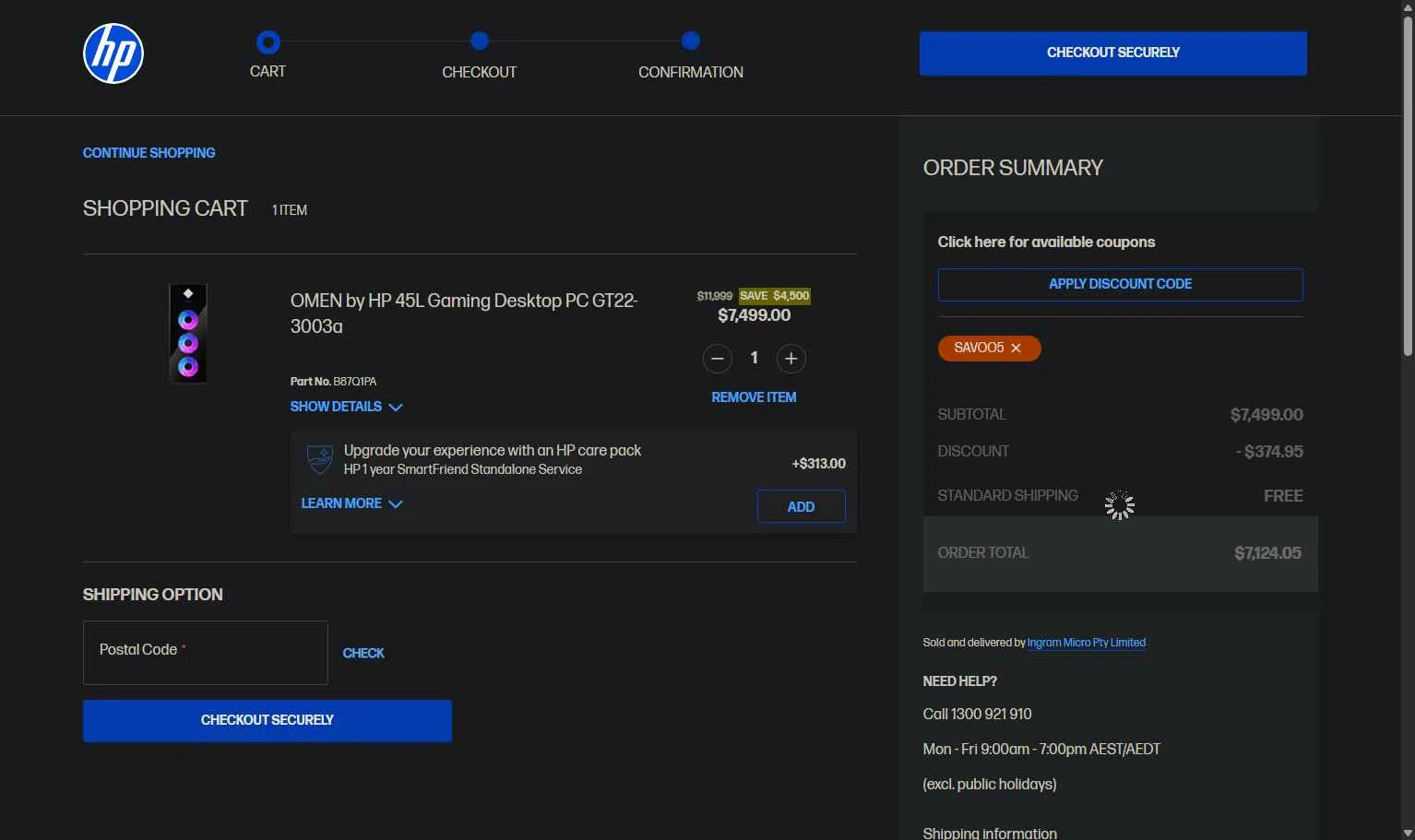
Task: Click HP 1 year SmartFriend Standalone Service text
Action: pyautogui.click(x=463, y=469)
